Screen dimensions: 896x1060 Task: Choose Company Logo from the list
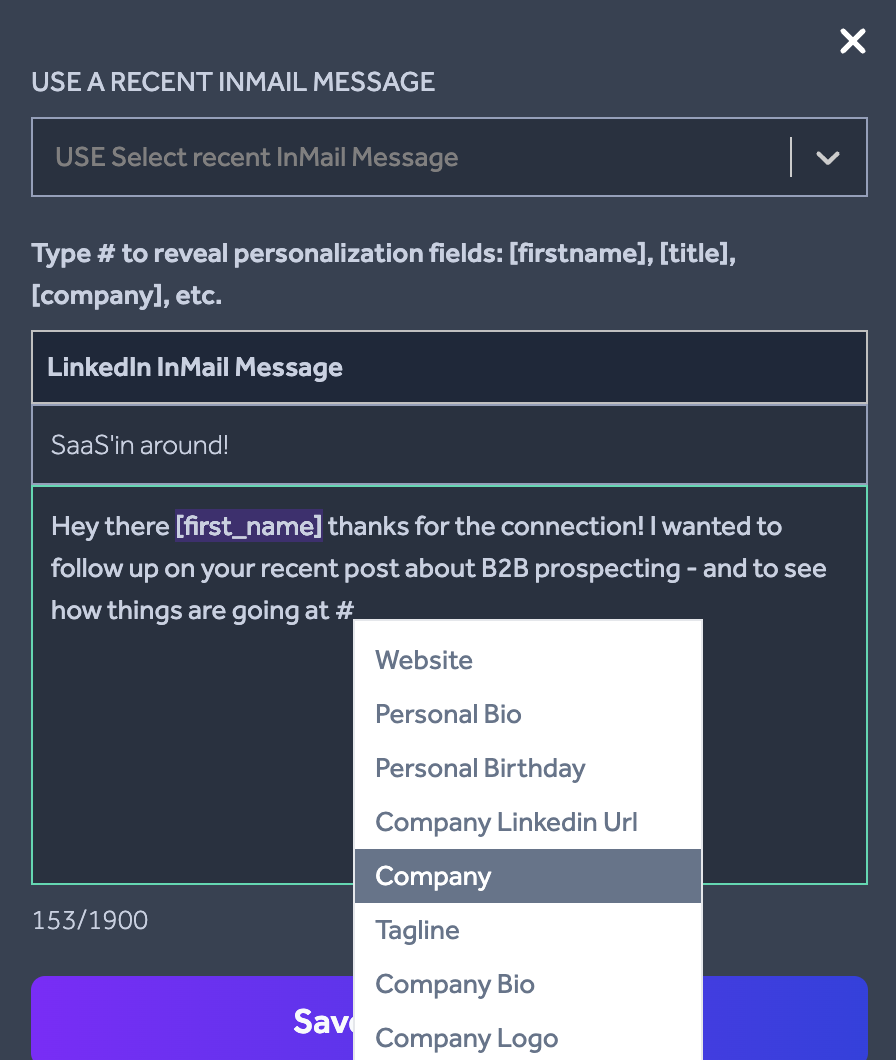[527, 1038]
